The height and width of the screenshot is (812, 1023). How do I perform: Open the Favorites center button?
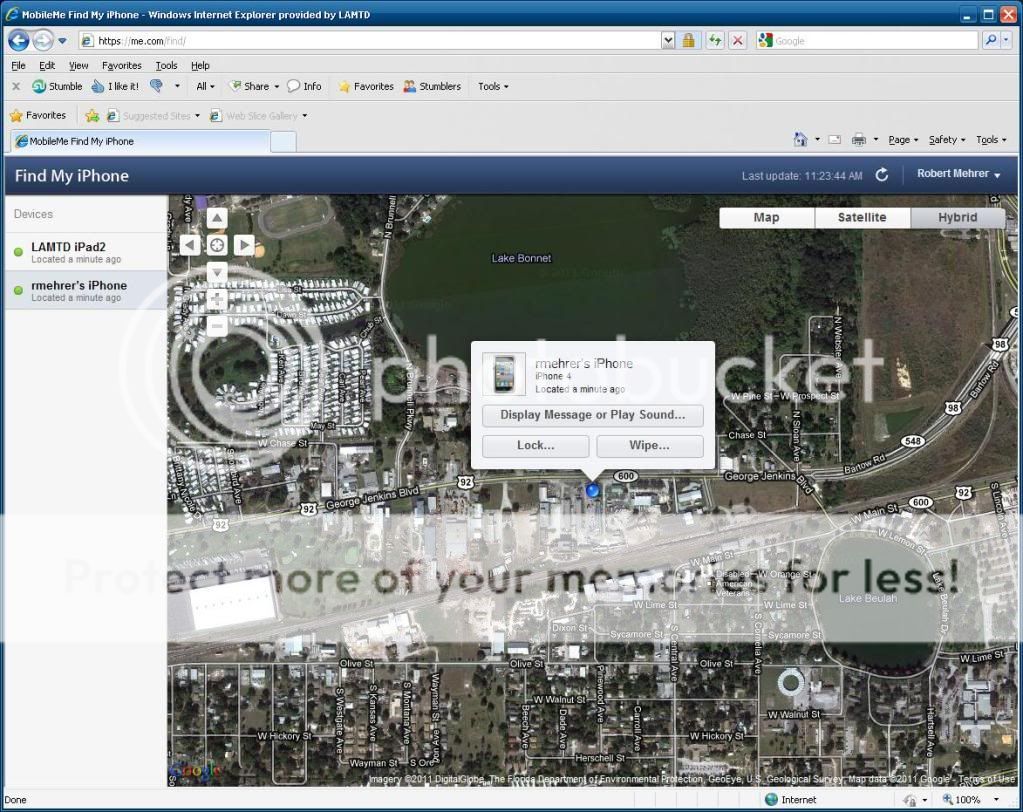click(38, 115)
